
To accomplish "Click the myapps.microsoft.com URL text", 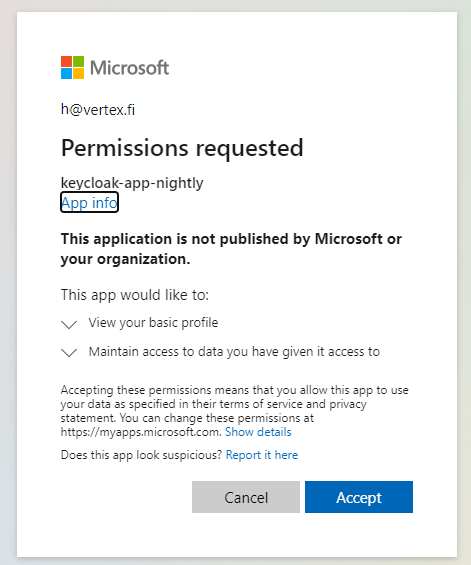I will coord(141,432).
